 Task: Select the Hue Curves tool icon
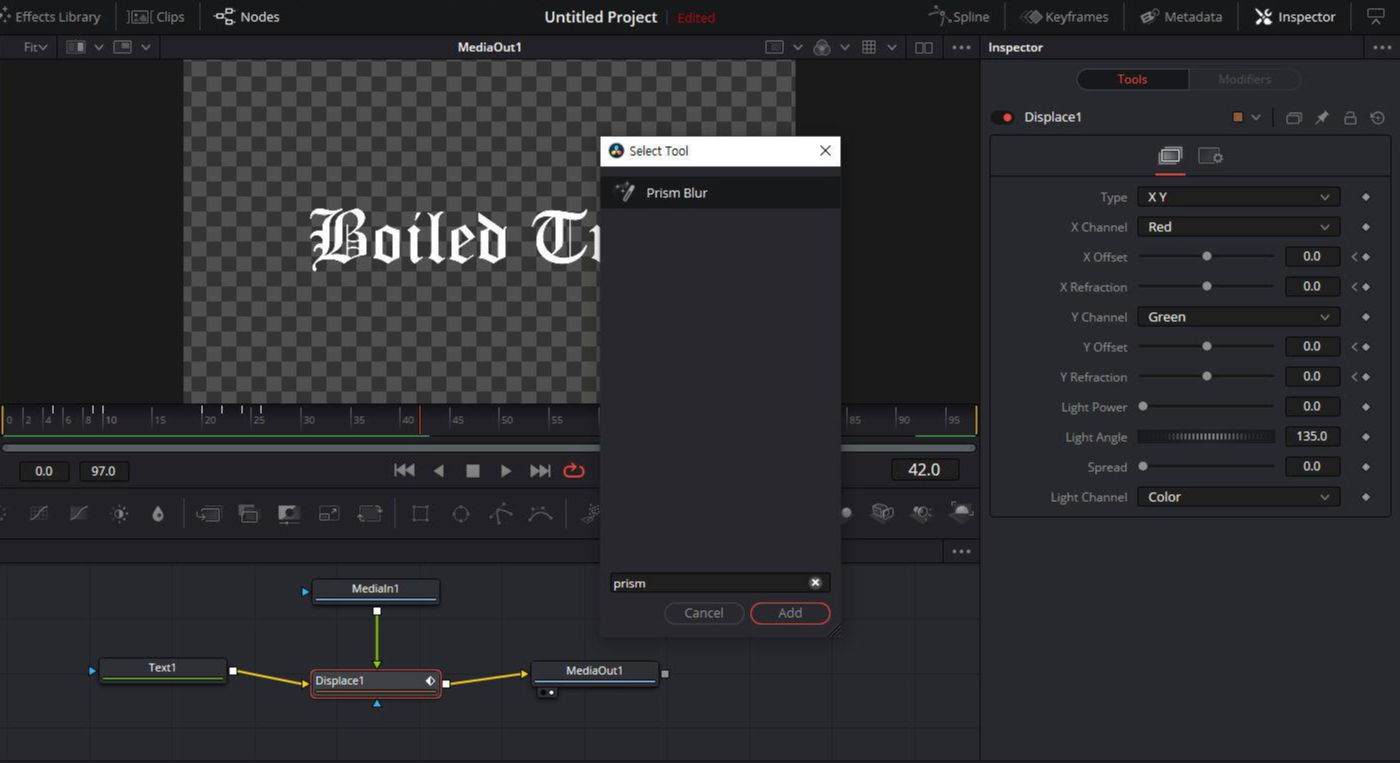tap(79, 514)
